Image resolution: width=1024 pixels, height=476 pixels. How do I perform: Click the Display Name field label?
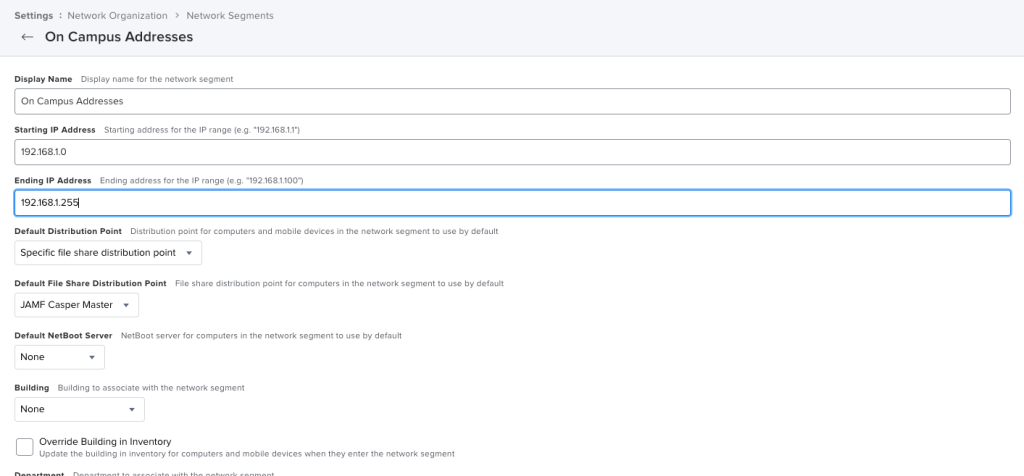pyautogui.click(x=44, y=79)
